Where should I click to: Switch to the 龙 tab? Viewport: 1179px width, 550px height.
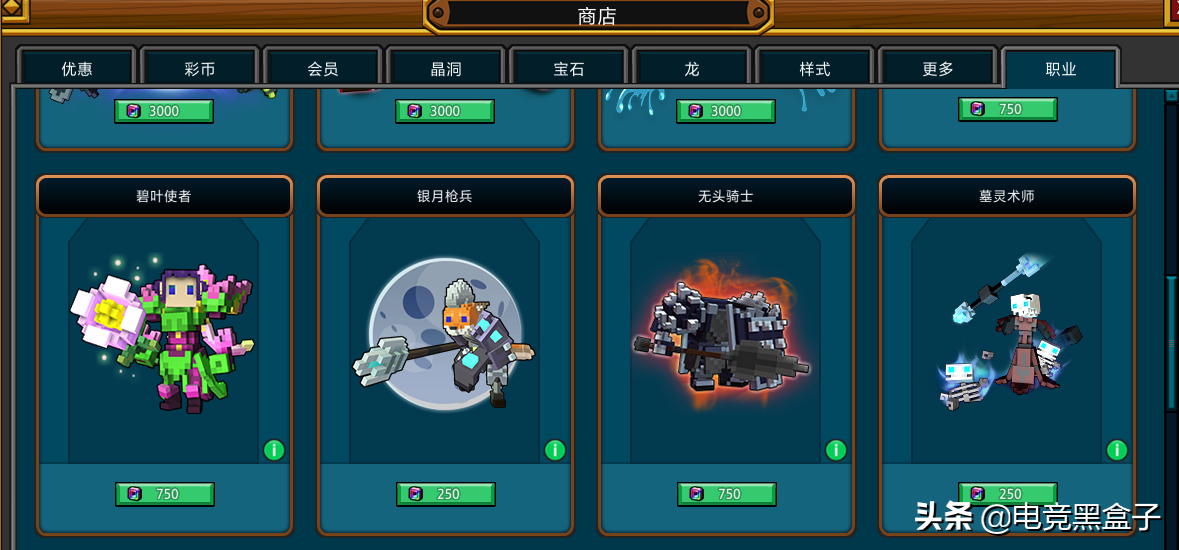(x=692, y=69)
